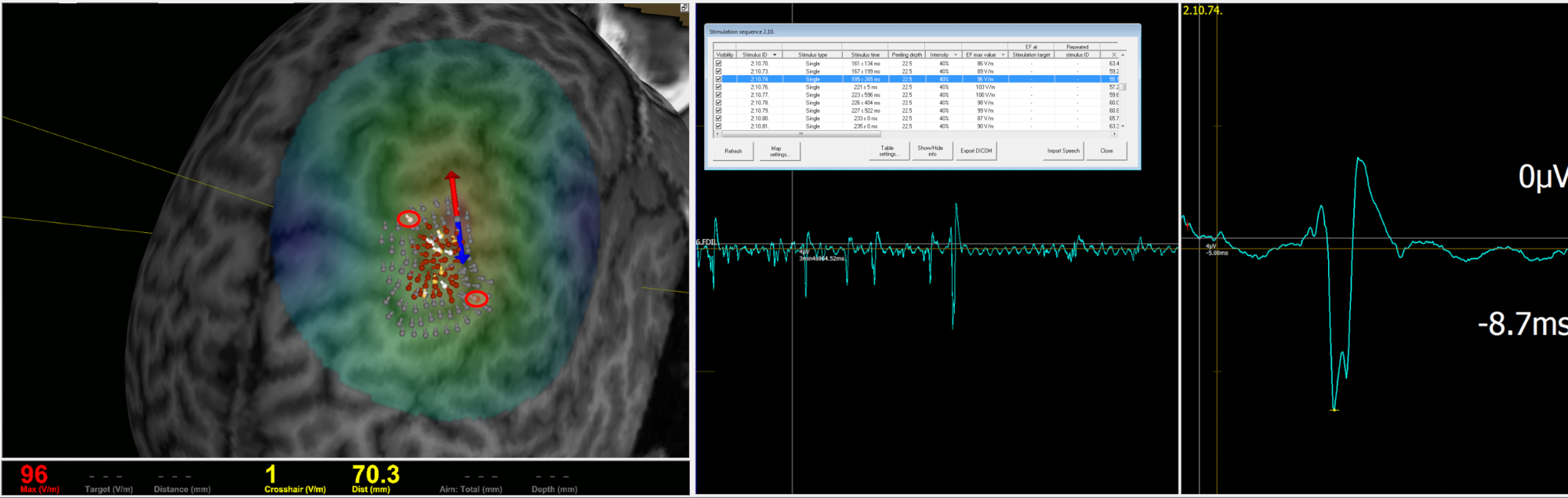Open Map settings

tap(779, 151)
